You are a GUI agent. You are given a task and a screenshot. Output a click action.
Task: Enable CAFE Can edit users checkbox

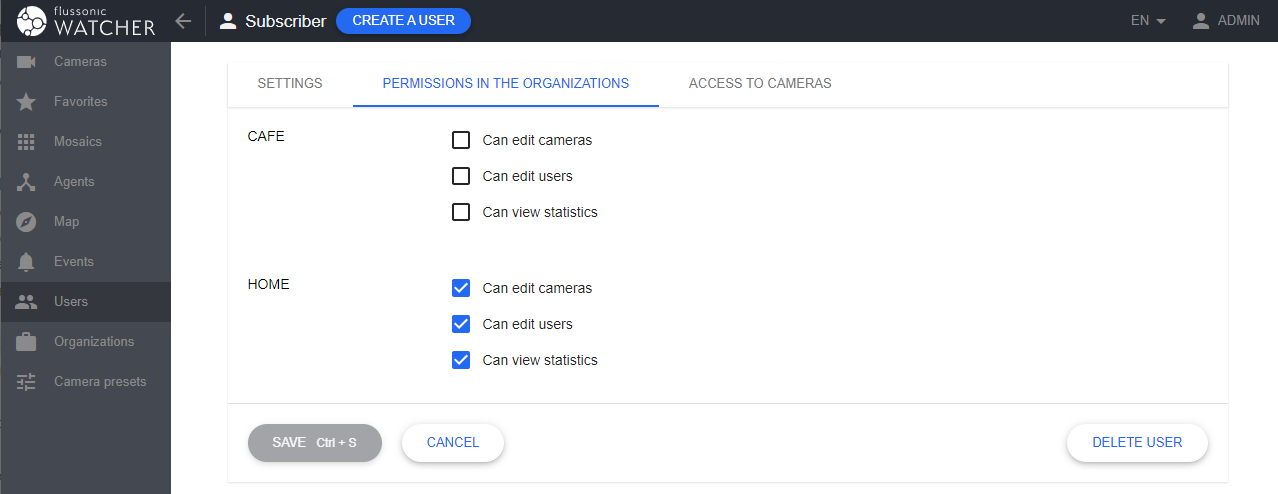pos(461,176)
